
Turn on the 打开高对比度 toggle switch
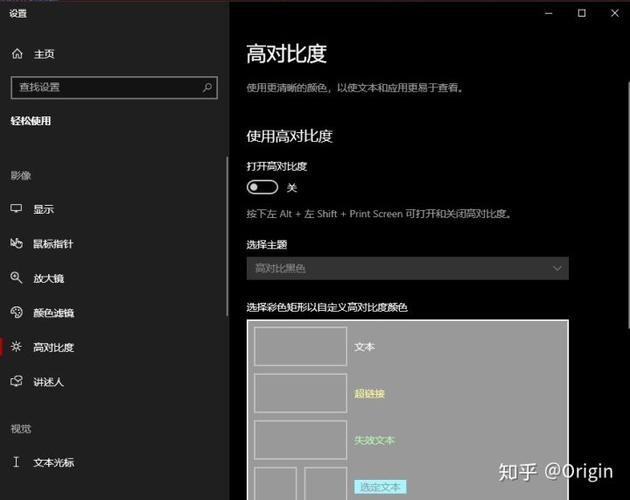262,187
